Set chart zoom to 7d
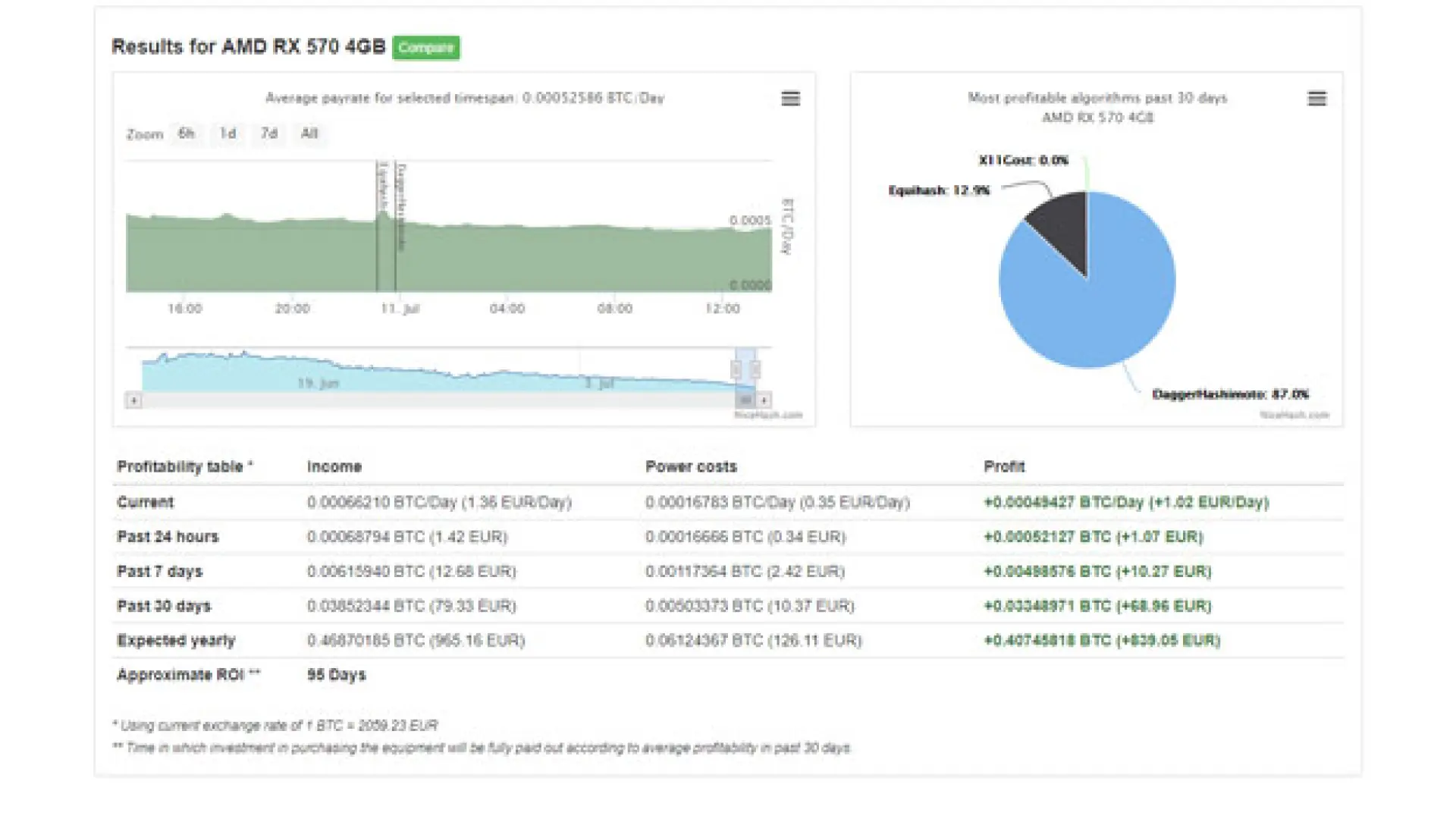The height and width of the screenshot is (819, 1456). point(268,133)
